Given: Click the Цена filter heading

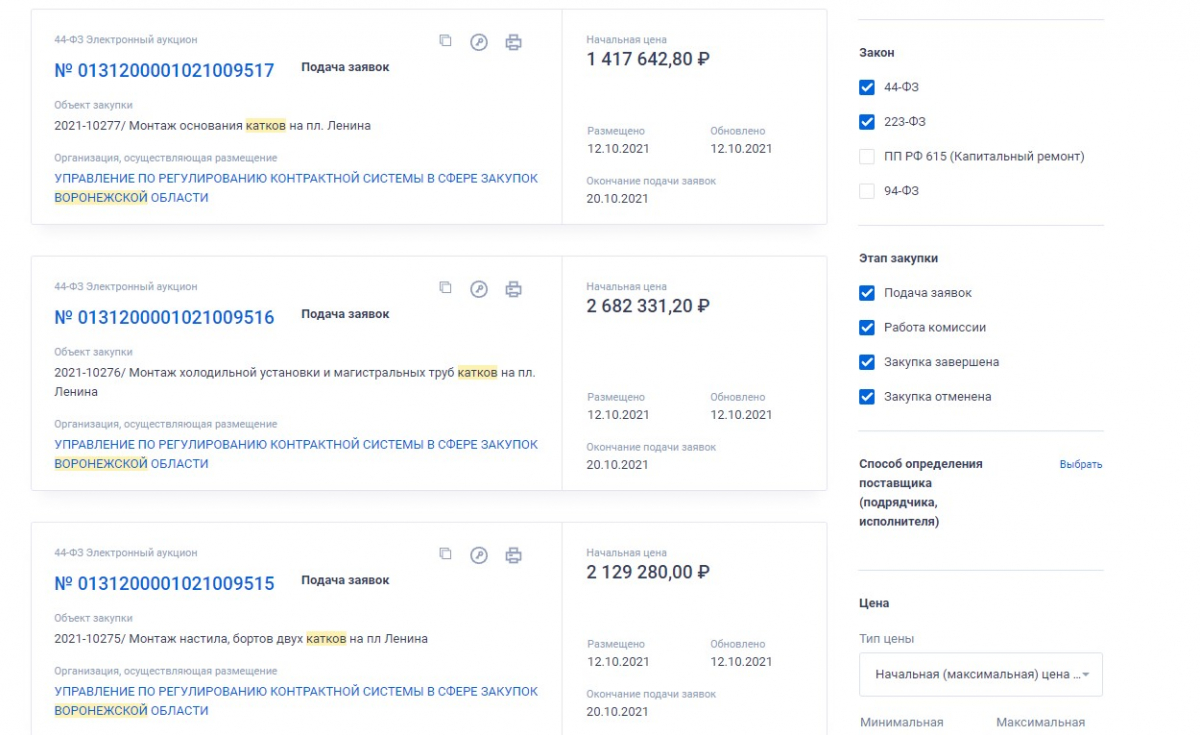Looking at the screenshot, I should 874,604.
